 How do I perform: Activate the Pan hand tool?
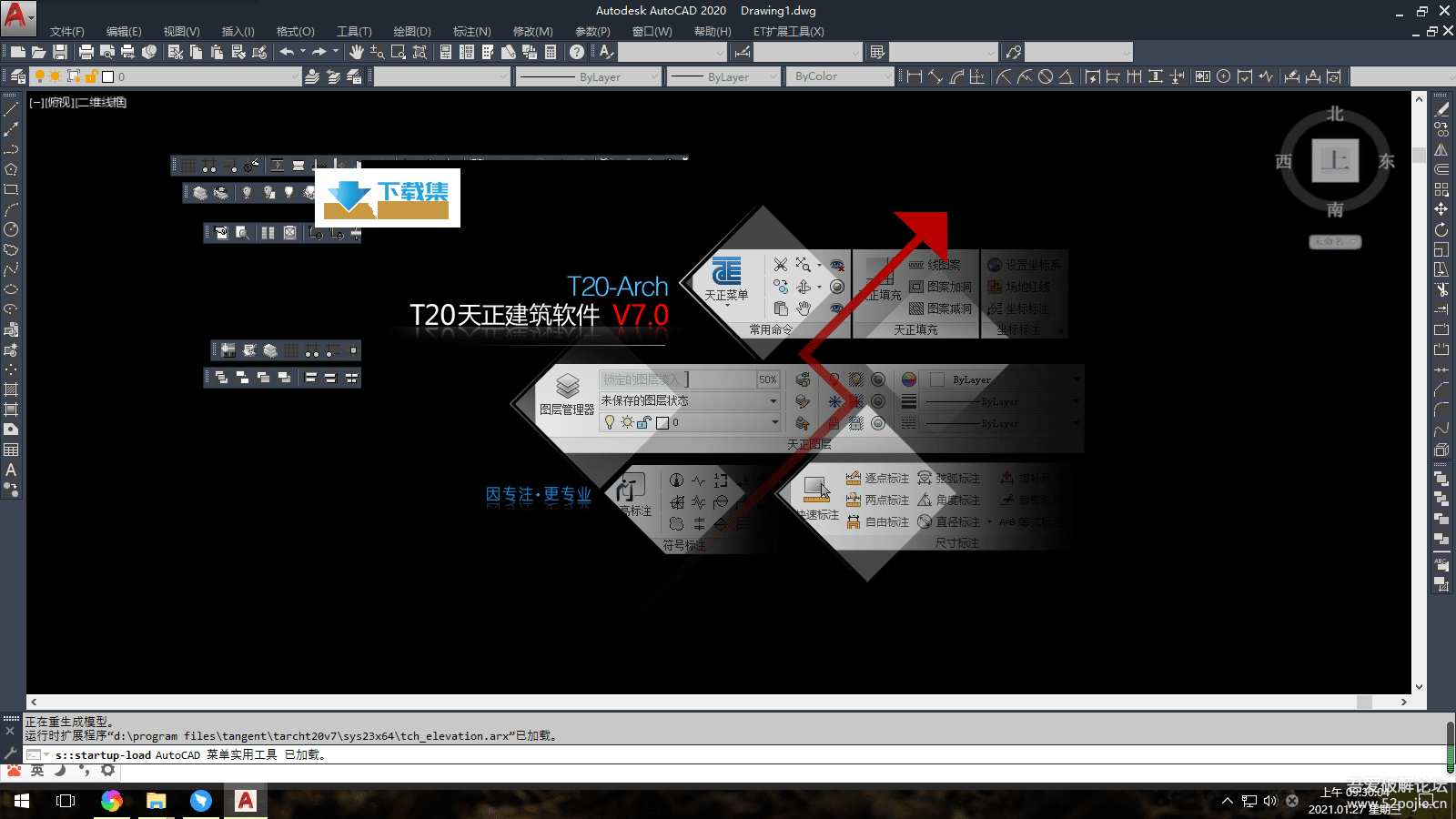click(x=356, y=52)
